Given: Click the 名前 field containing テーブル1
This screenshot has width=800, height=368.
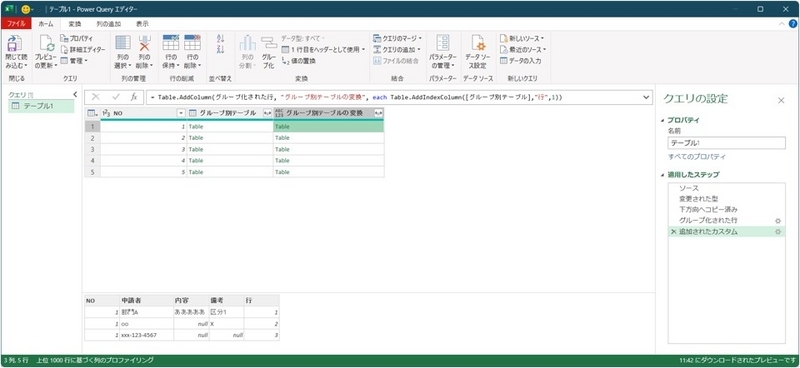Looking at the screenshot, I should click(727, 143).
